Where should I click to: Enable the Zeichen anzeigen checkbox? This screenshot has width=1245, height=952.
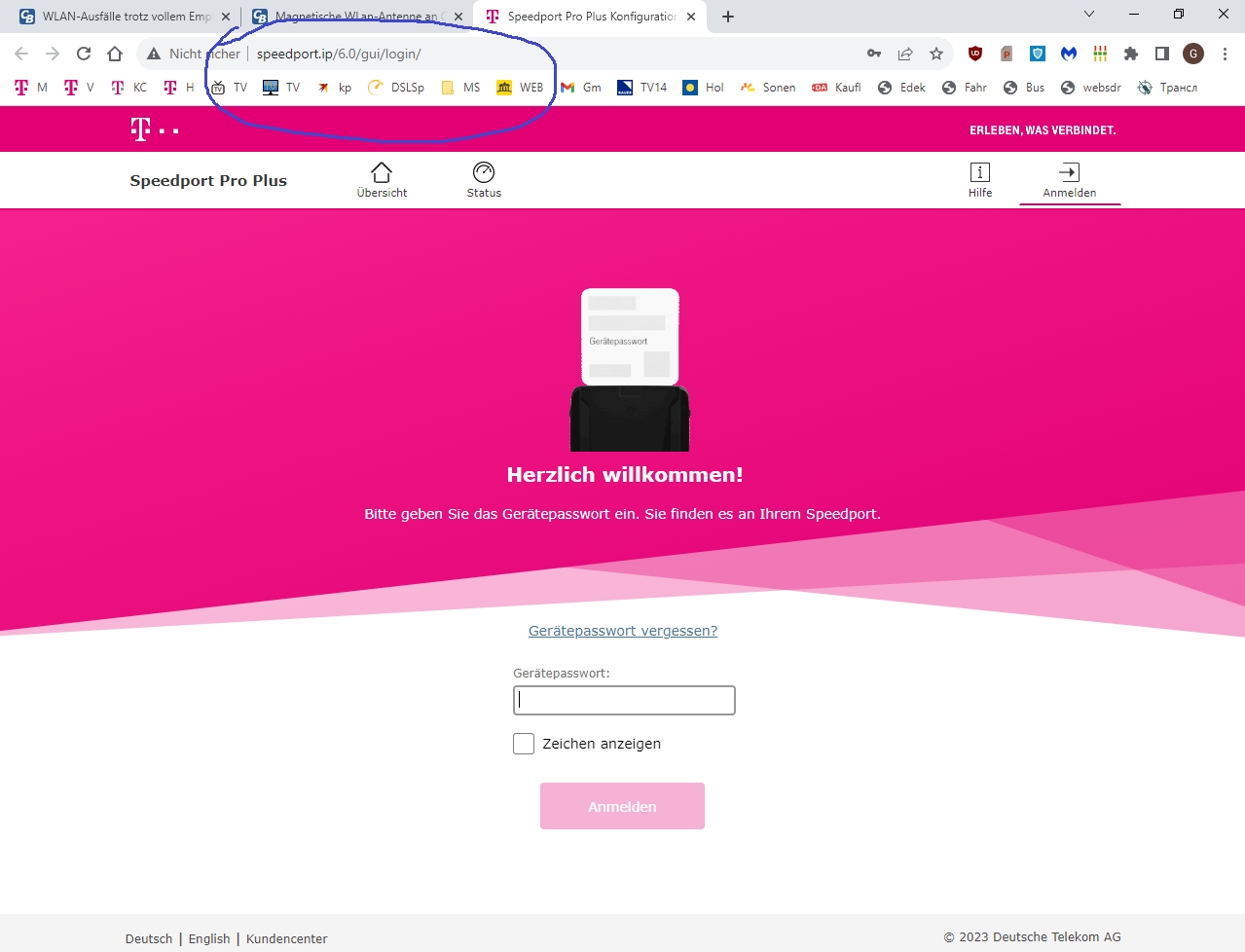pyautogui.click(x=524, y=744)
